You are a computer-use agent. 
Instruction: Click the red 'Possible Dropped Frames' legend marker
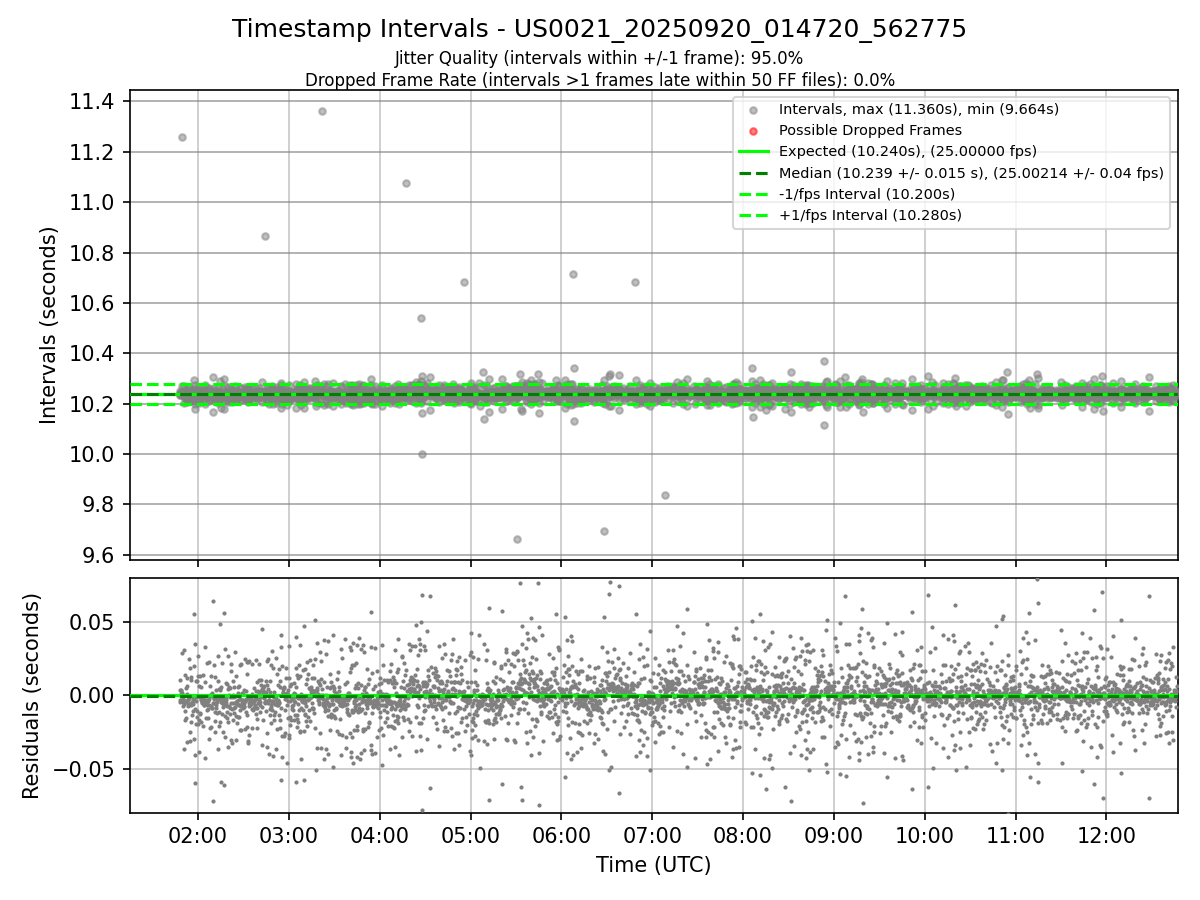click(754, 131)
